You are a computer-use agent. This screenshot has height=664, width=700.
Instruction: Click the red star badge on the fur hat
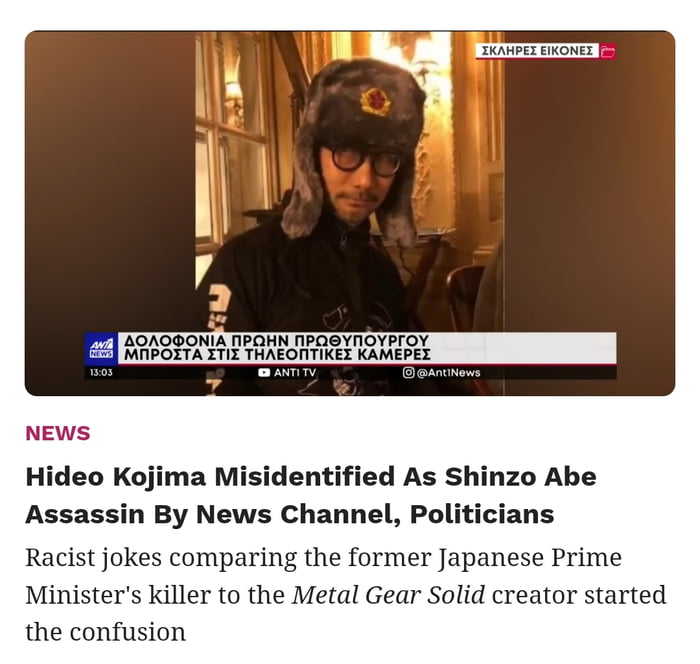click(375, 101)
